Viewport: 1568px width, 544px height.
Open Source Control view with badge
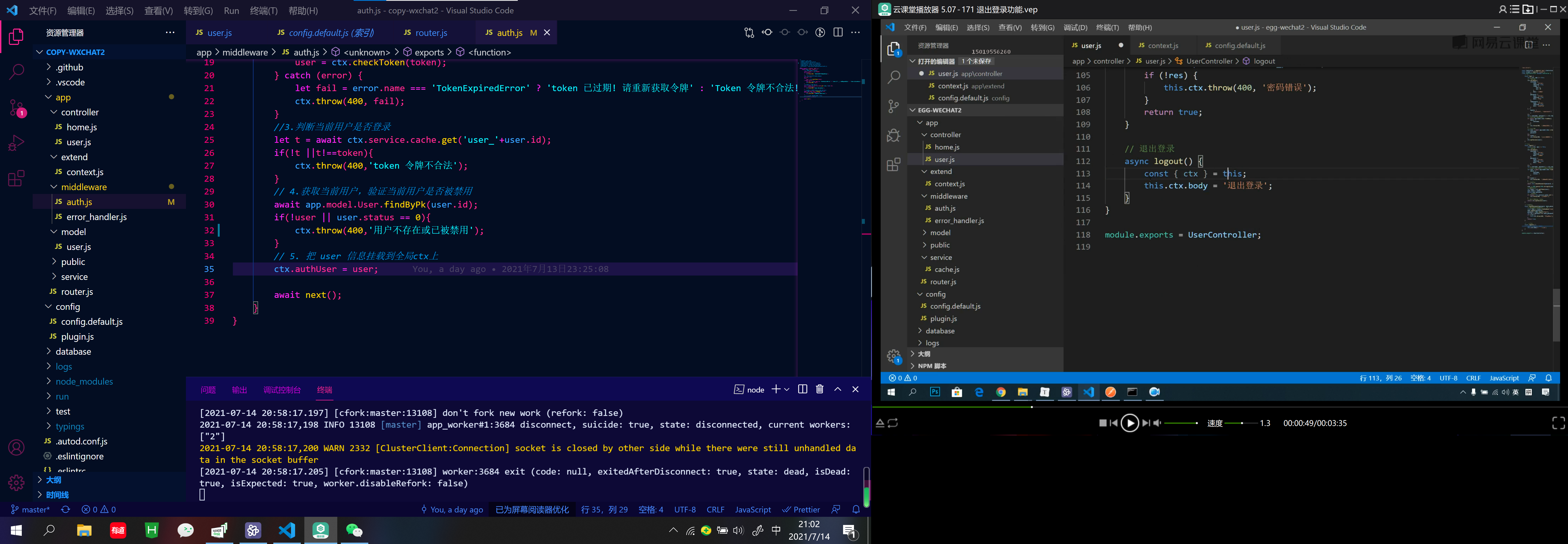(x=16, y=108)
